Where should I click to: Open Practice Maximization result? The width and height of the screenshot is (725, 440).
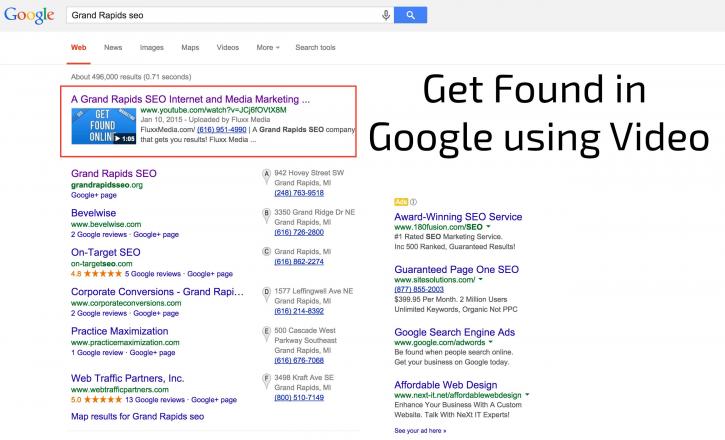(x=119, y=331)
